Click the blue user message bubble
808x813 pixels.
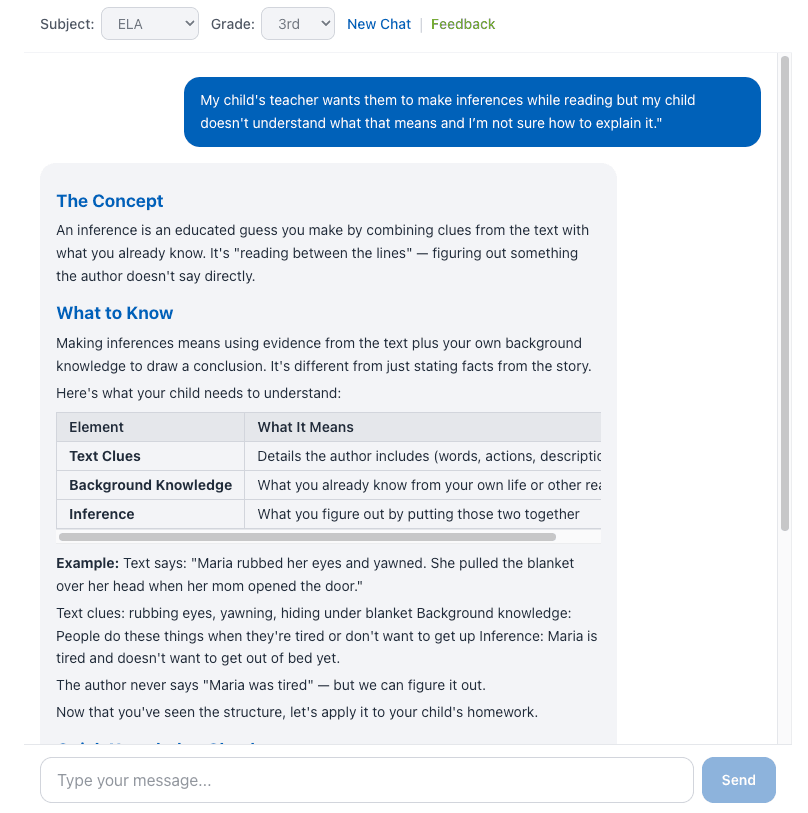click(x=472, y=112)
